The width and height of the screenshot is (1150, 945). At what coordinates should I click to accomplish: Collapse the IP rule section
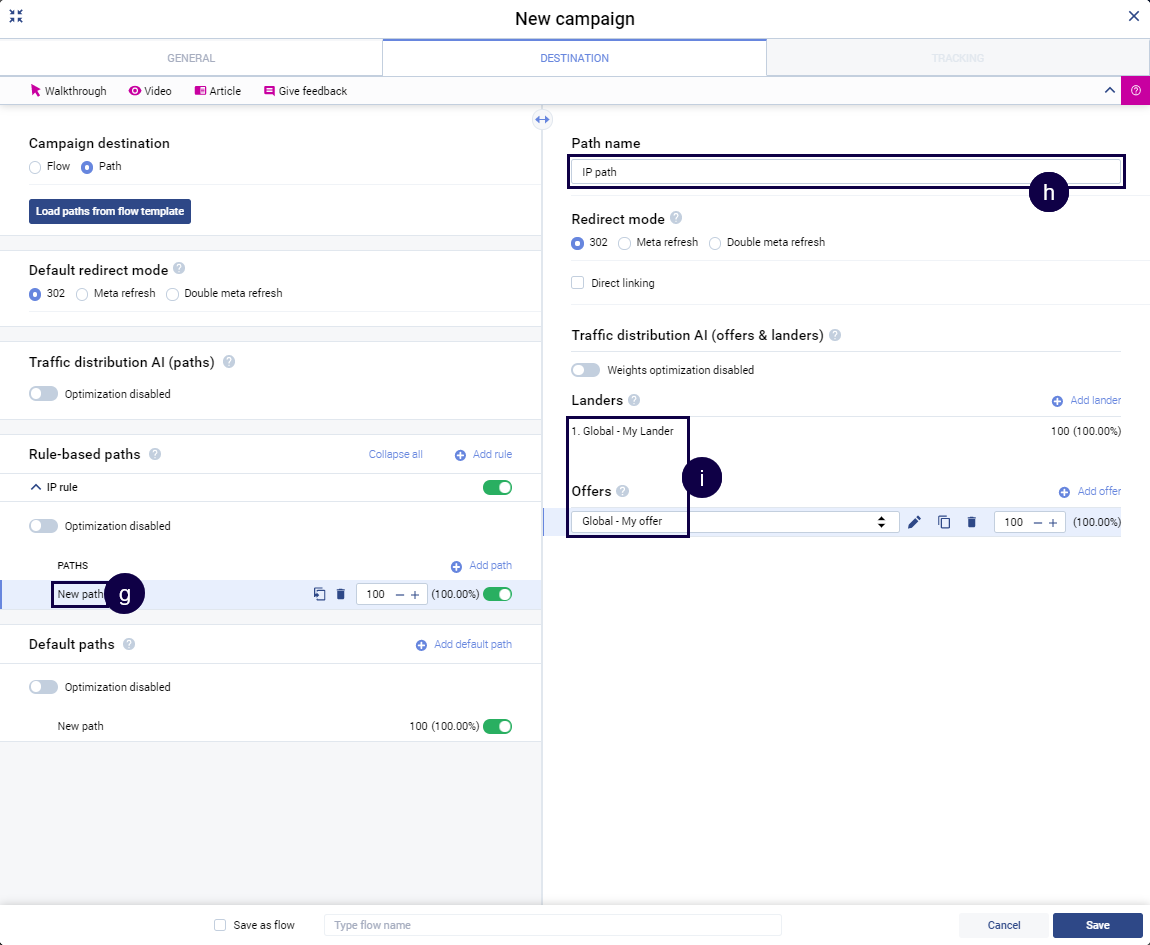click(36, 487)
